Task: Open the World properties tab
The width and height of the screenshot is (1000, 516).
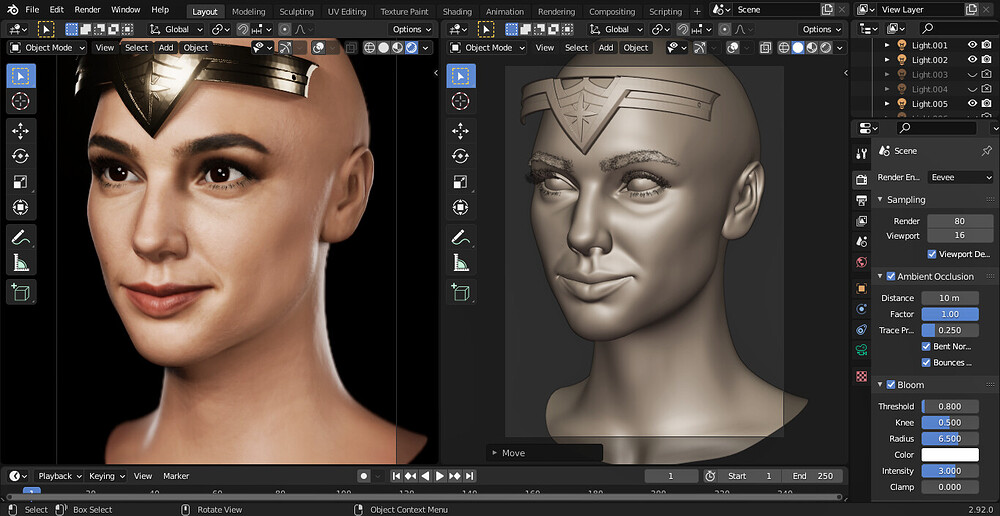Action: 862,262
